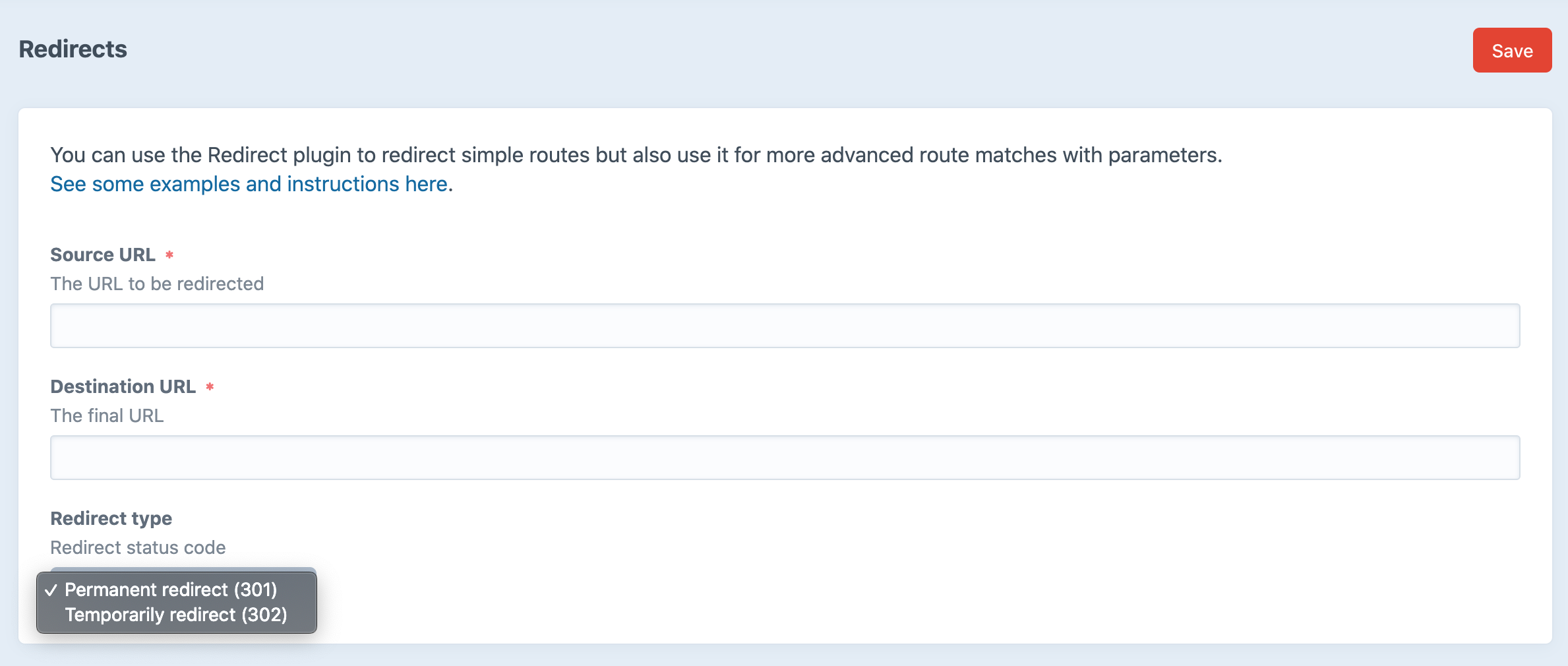
Task: Click the Redirects page heading
Action: click(x=73, y=49)
